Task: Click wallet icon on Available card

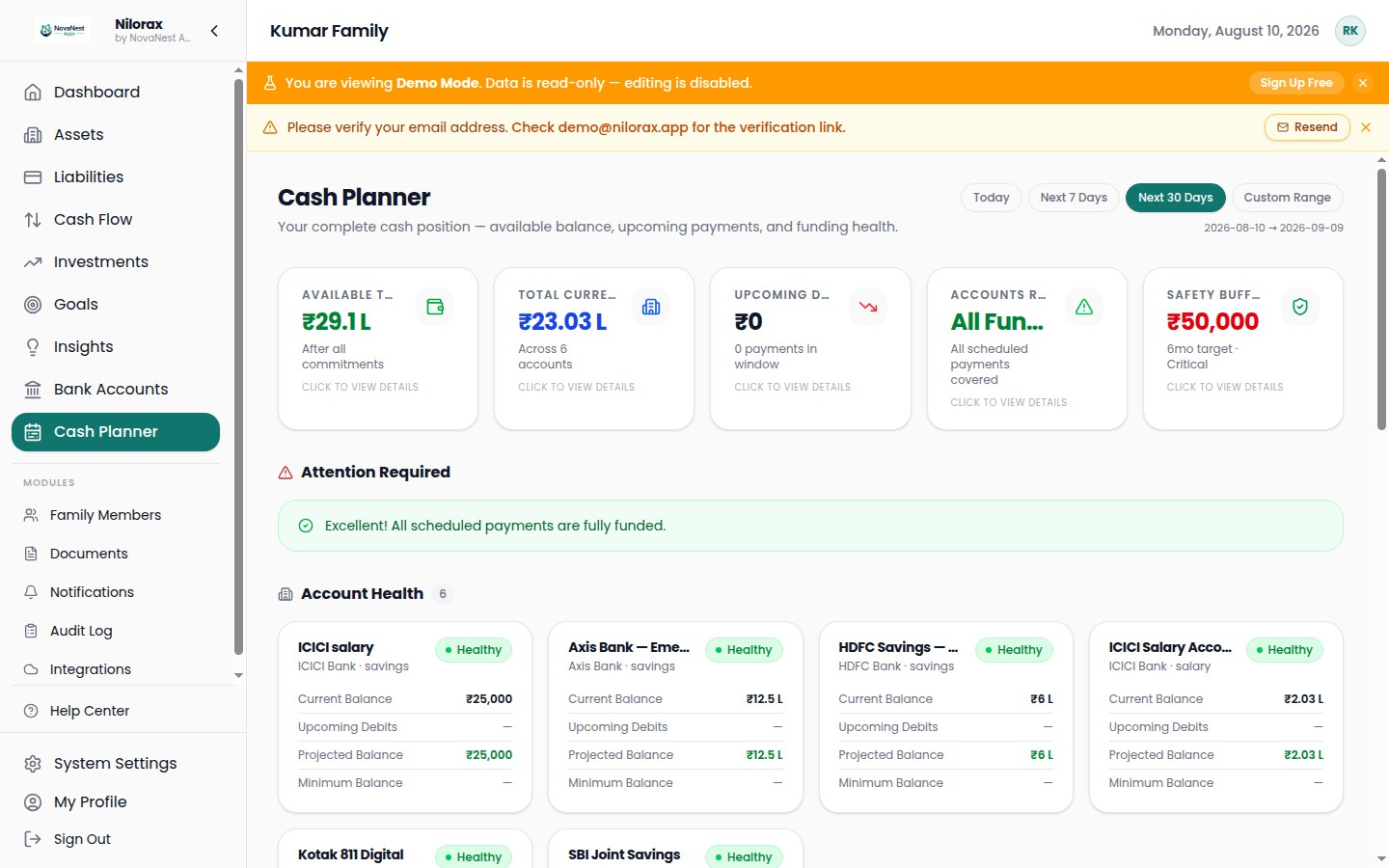Action: pyautogui.click(x=435, y=307)
